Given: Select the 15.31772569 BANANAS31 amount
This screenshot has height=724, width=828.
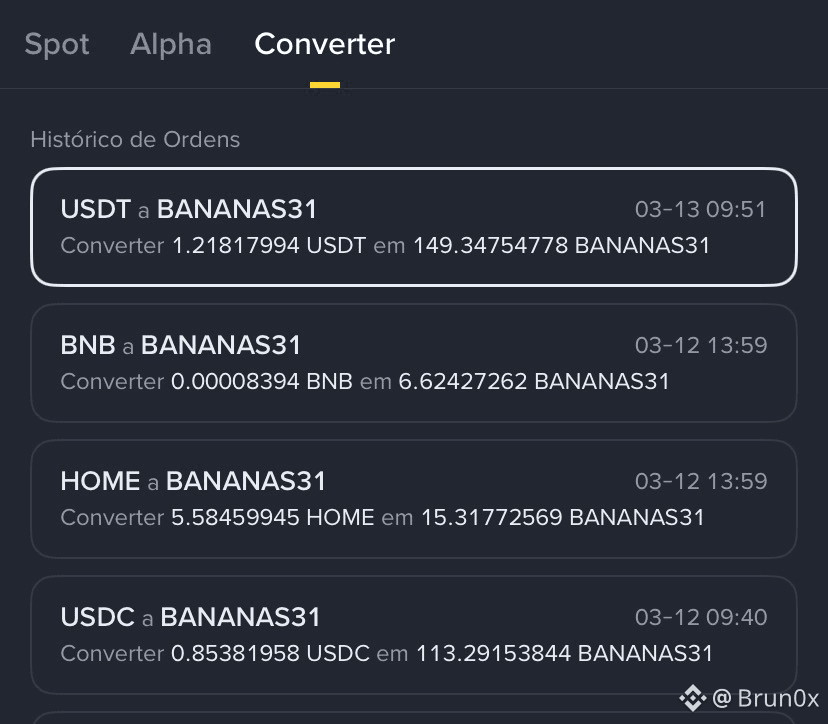Looking at the screenshot, I should [x=563, y=518].
